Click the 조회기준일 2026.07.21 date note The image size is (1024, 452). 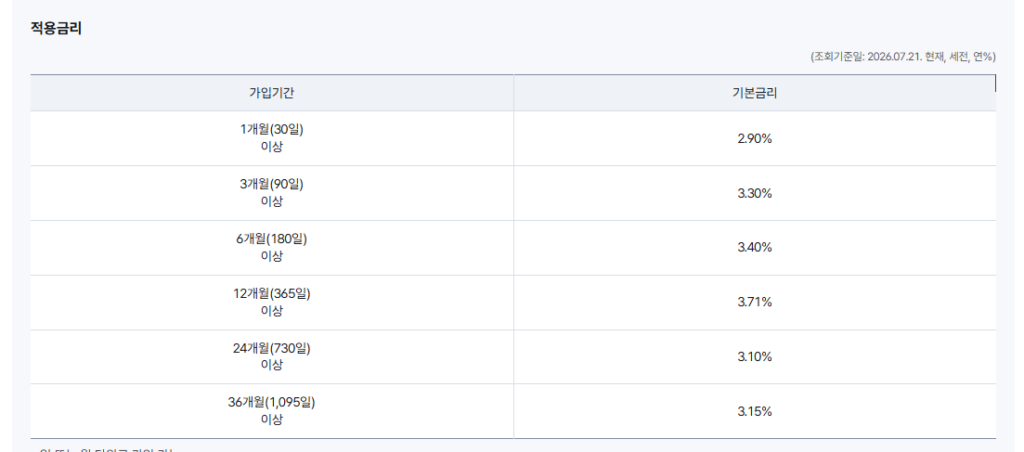[x=903, y=57]
